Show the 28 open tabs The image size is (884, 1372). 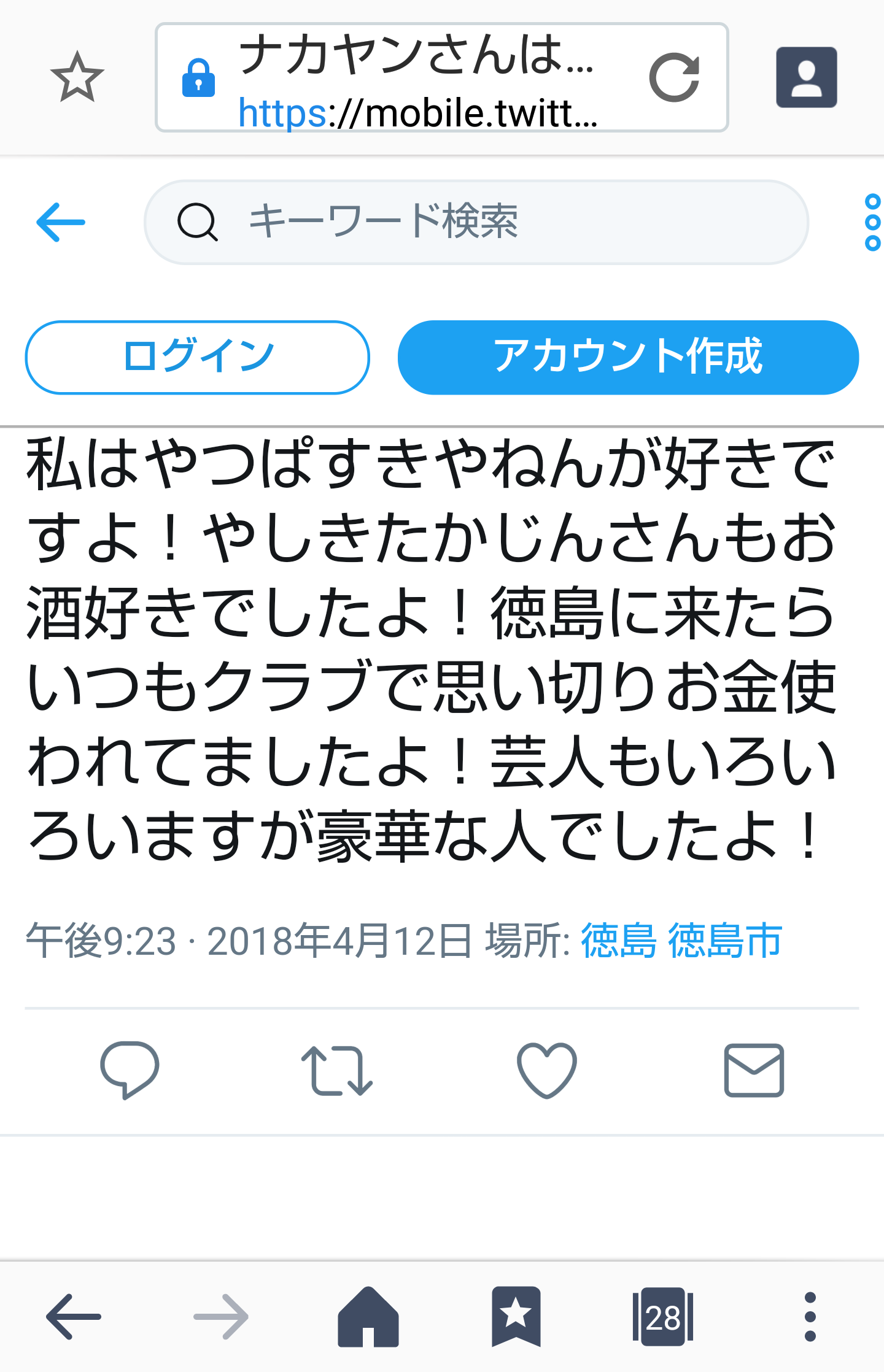click(663, 1317)
